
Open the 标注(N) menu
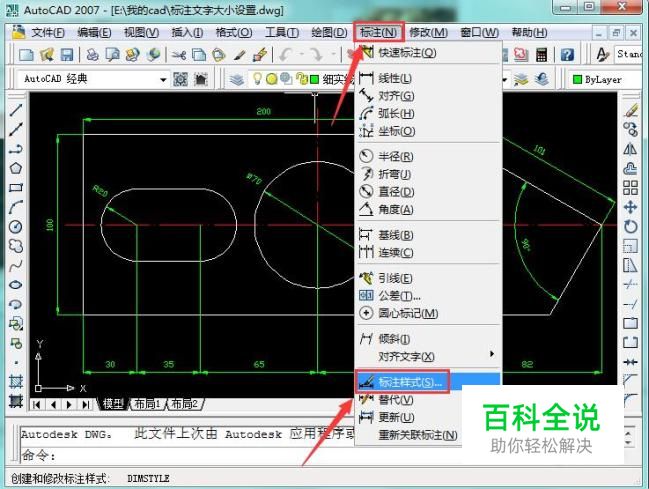click(378, 32)
